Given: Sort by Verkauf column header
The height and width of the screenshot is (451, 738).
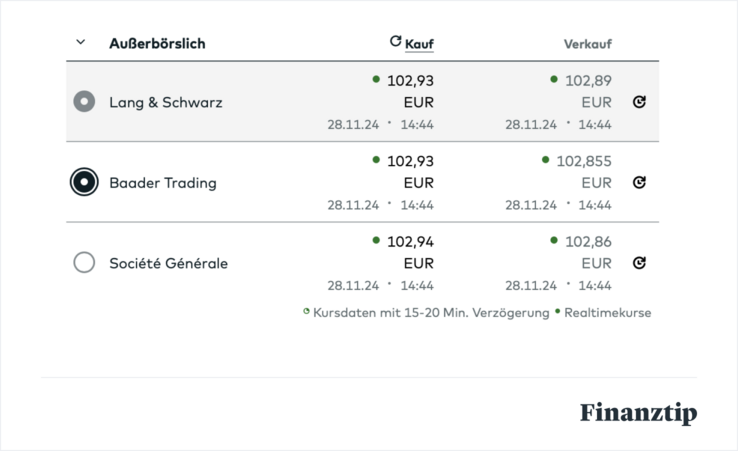Looking at the screenshot, I should pyautogui.click(x=587, y=44).
